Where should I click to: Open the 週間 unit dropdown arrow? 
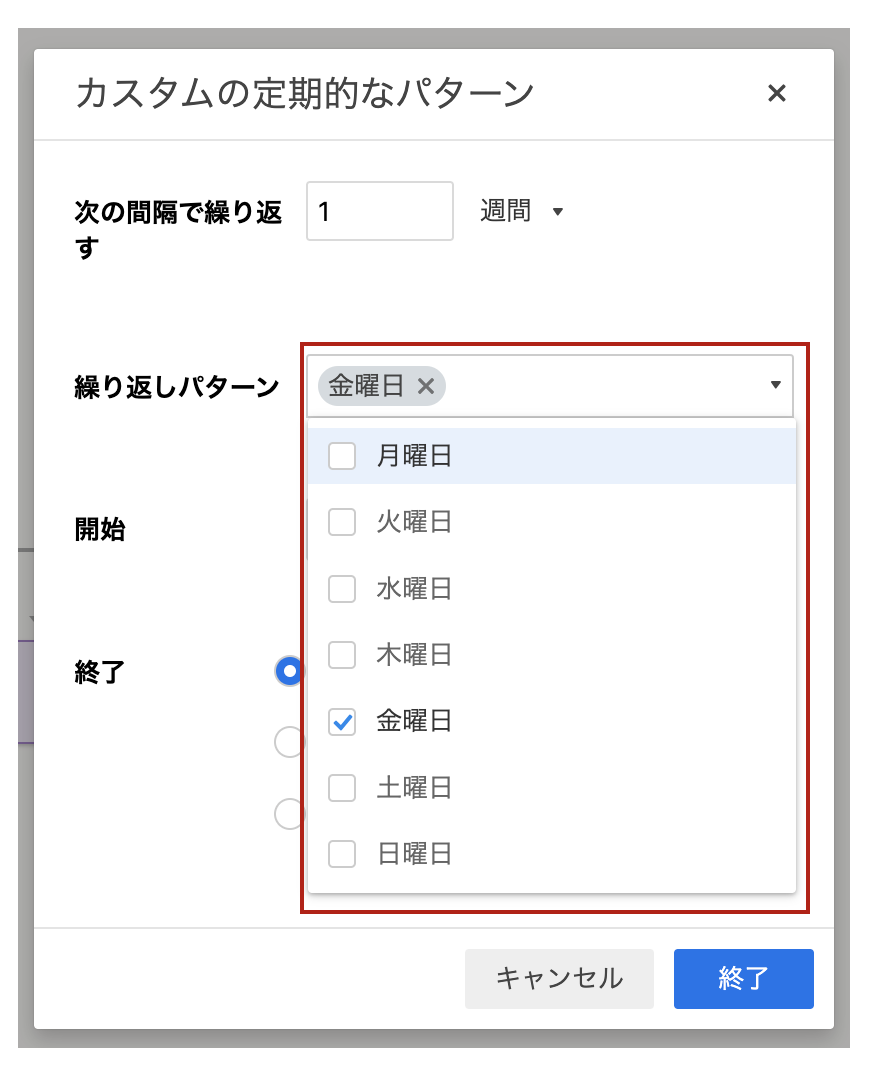coord(557,212)
